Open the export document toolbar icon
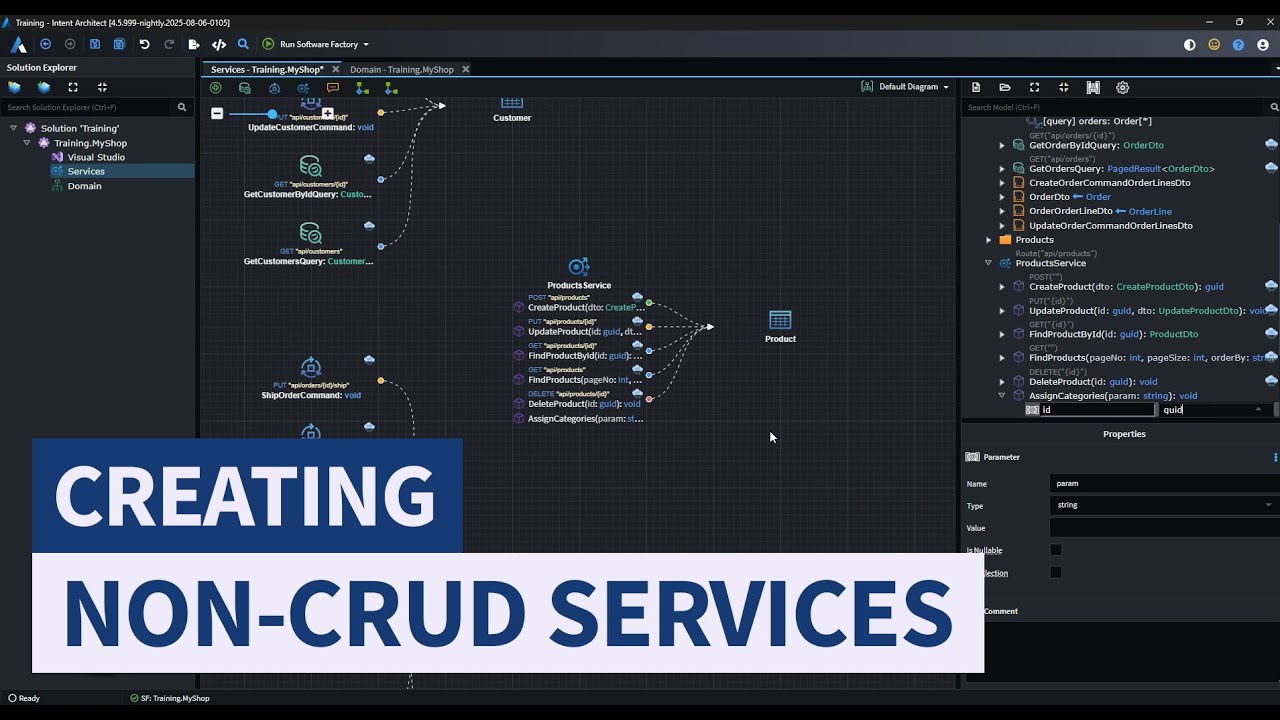The width and height of the screenshot is (1280, 720). point(194,44)
